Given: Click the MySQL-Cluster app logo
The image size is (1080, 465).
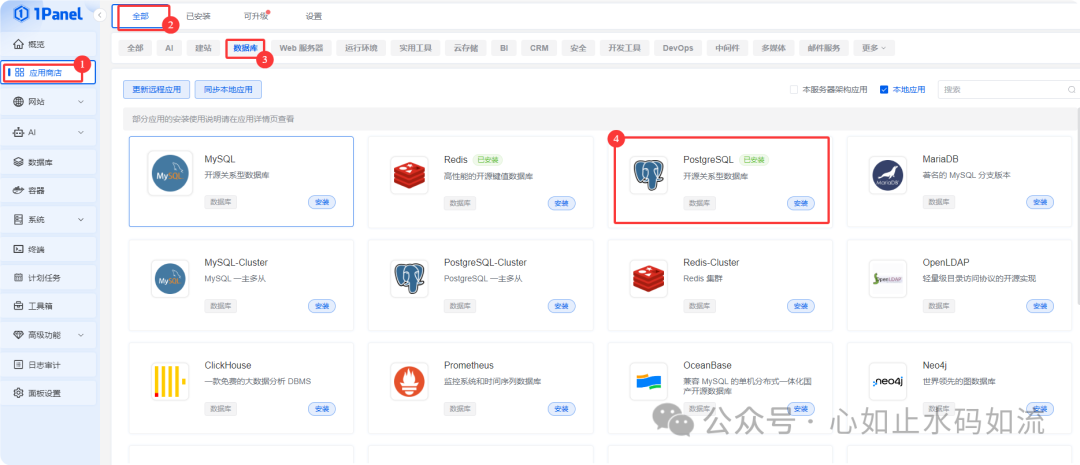Looking at the screenshot, I should pos(169,278).
